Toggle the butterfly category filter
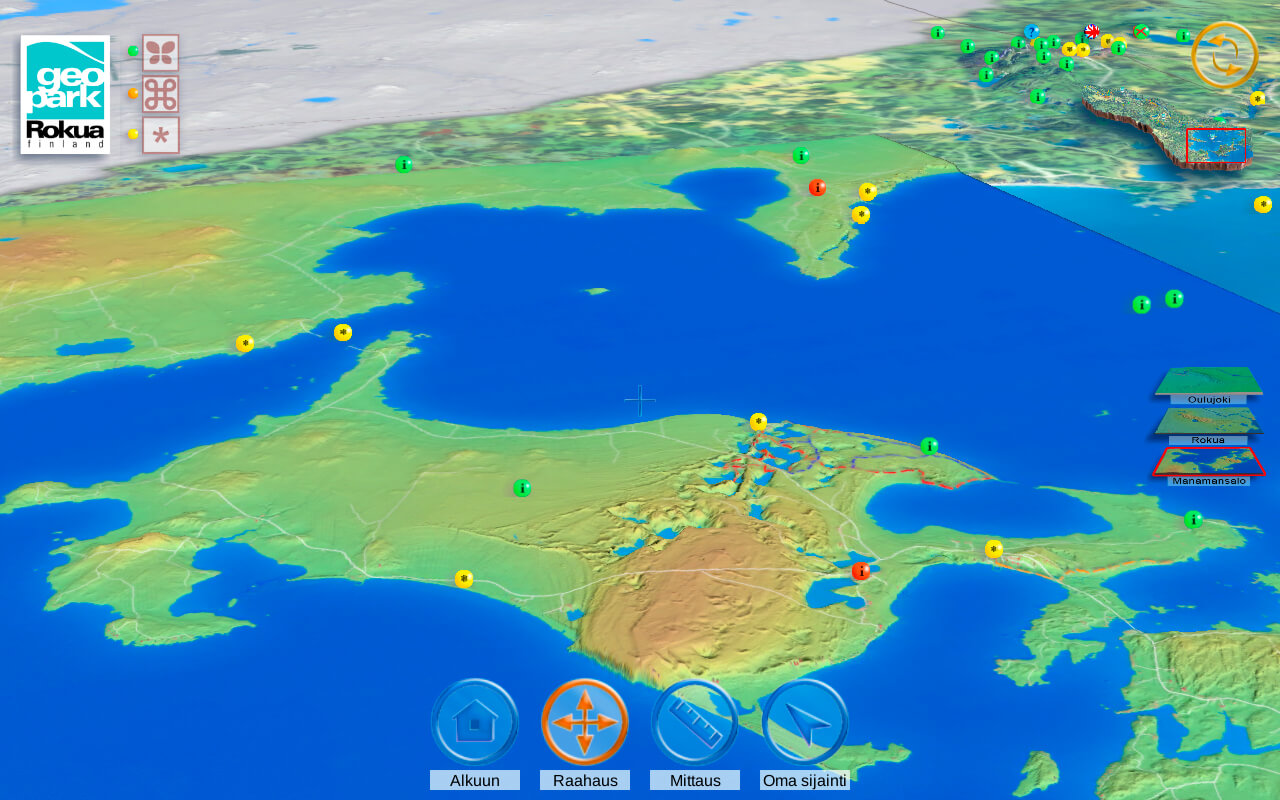Screen dimensions: 1280x800 pos(160,53)
